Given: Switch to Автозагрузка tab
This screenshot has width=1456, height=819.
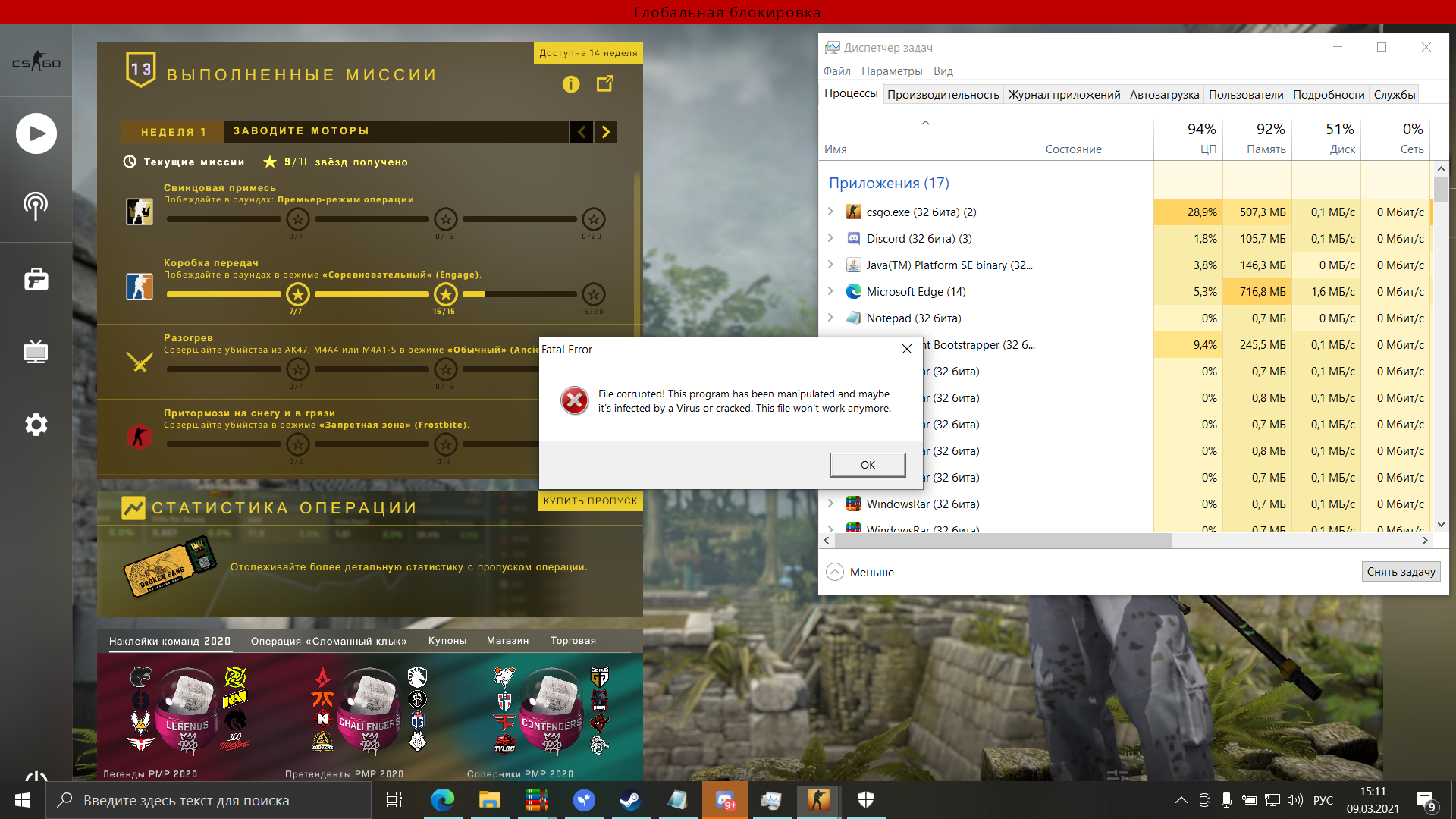Looking at the screenshot, I should click(x=1164, y=95).
